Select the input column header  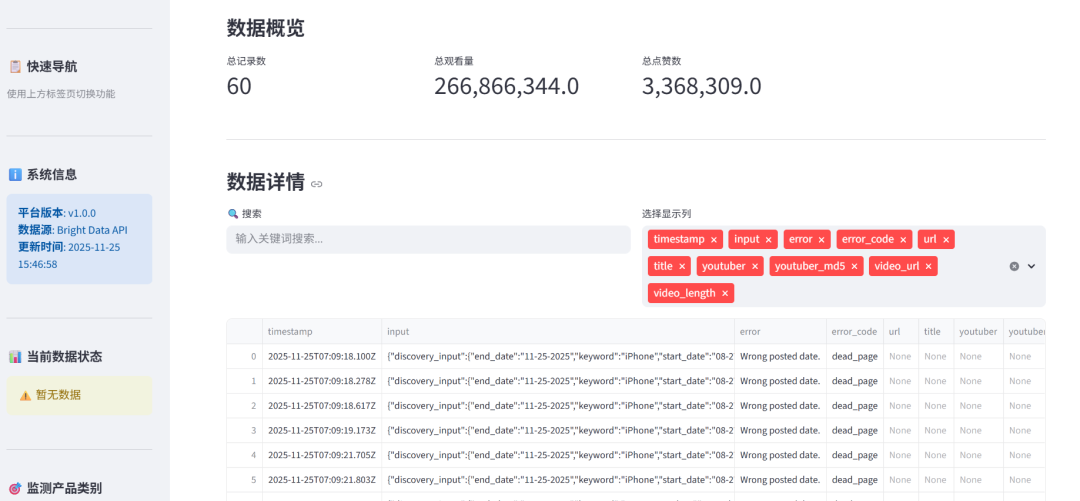(x=558, y=331)
